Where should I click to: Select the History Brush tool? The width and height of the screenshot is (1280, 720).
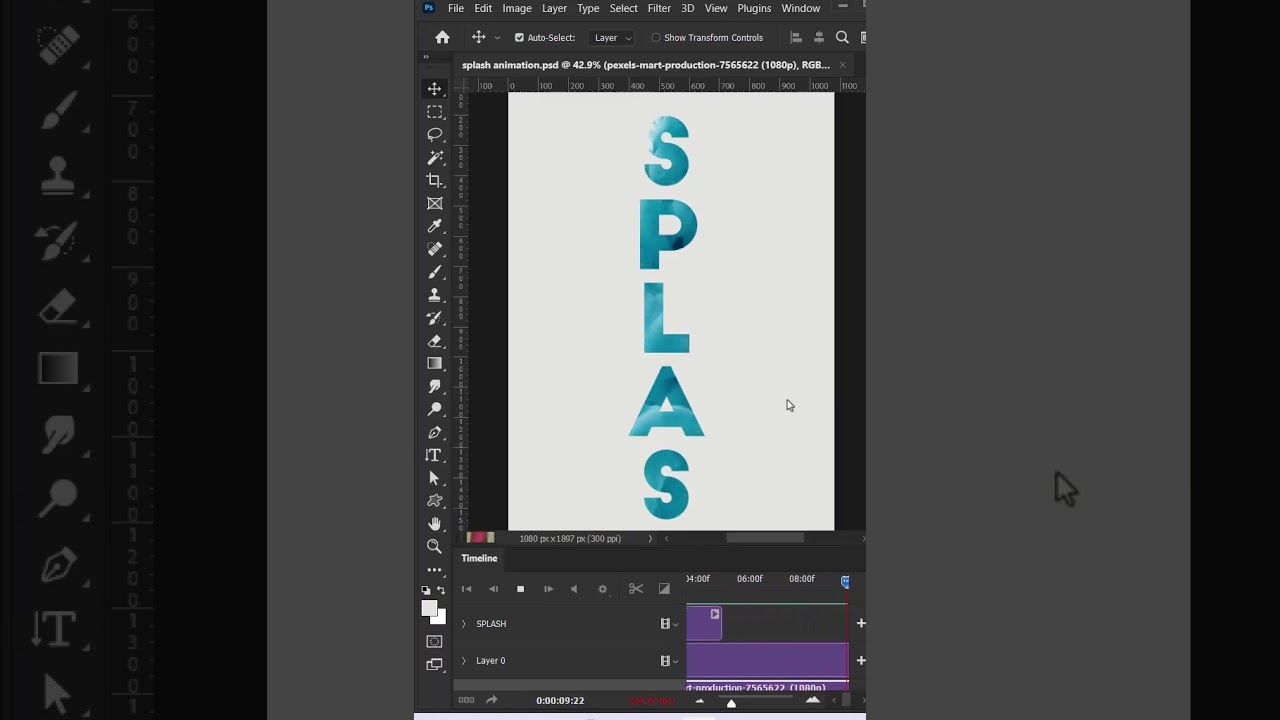tap(434, 318)
